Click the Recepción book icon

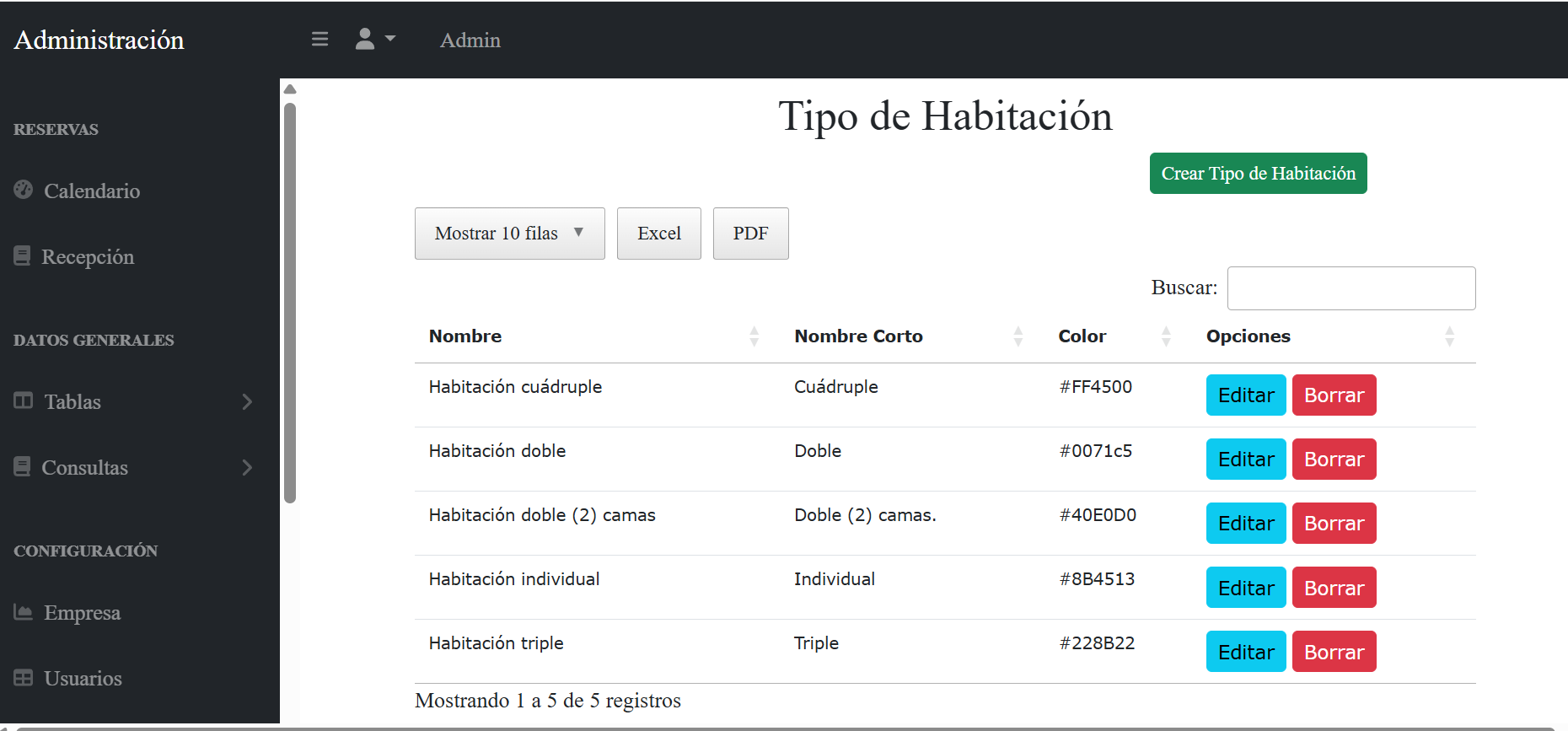(23, 255)
